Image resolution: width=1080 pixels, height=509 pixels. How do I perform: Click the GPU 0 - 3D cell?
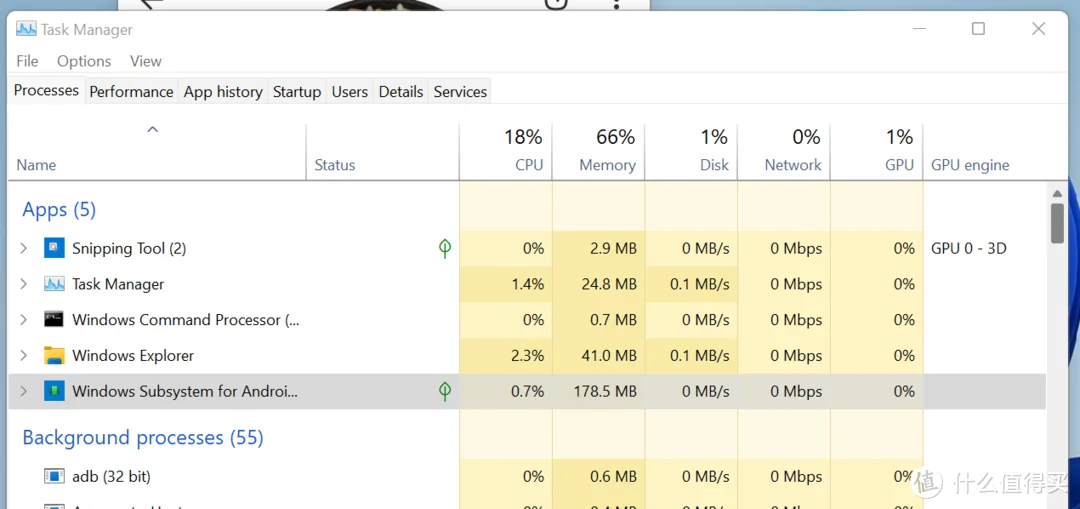pyautogui.click(x=968, y=248)
